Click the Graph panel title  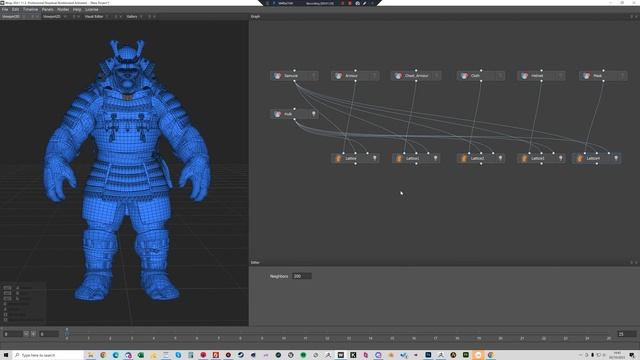(256, 17)
